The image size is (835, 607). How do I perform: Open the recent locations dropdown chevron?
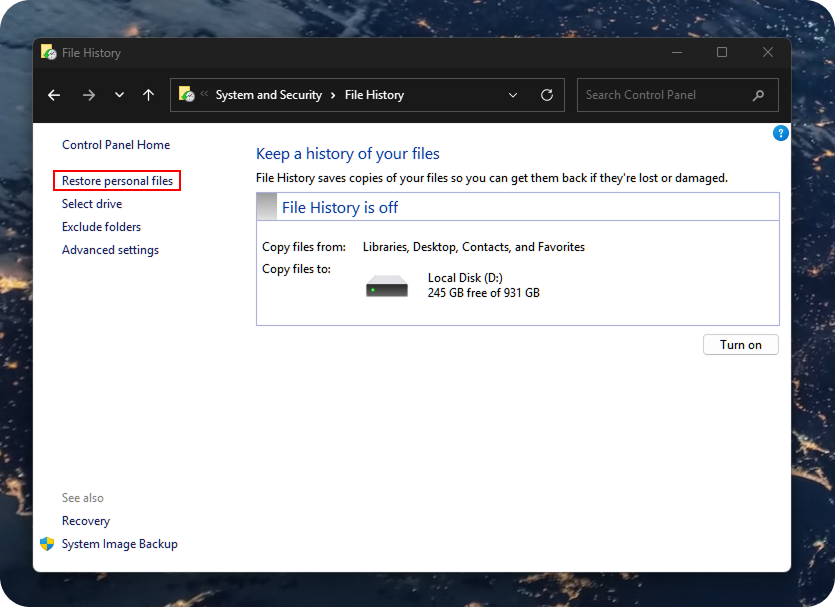119,95
